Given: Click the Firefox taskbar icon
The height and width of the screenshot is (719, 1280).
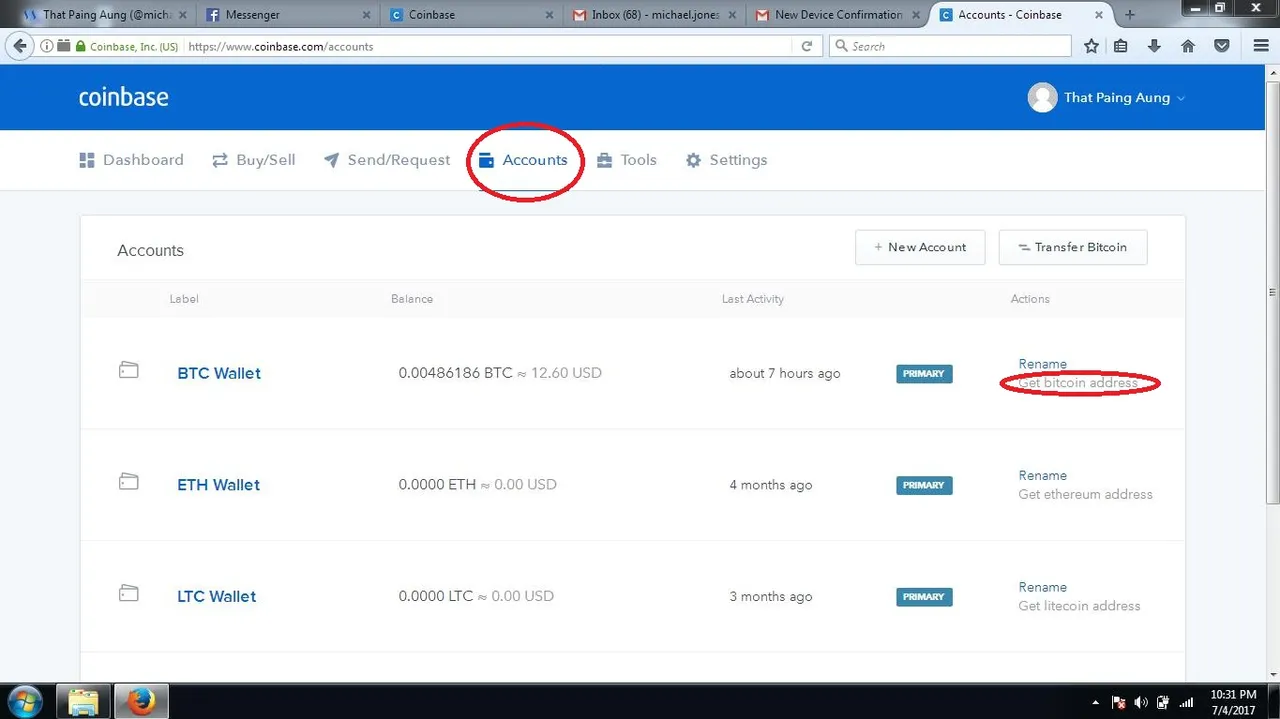Looking at the screenshot, I should pos(141,701).
